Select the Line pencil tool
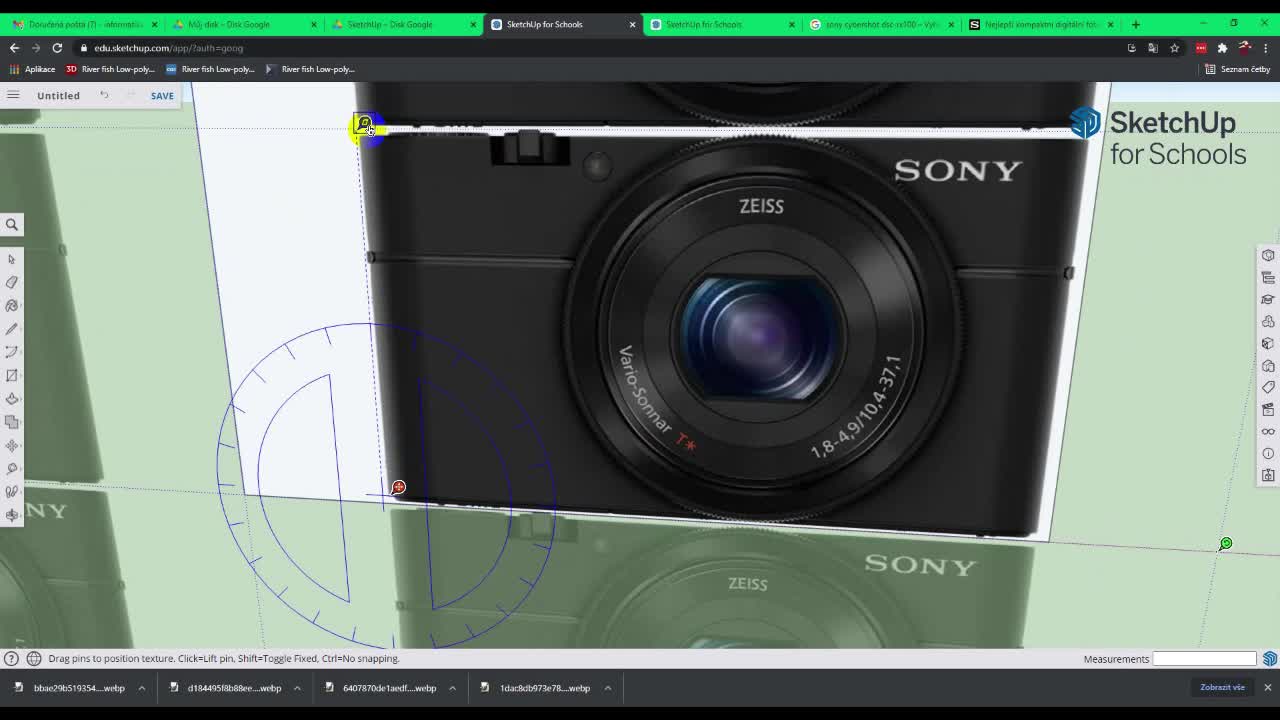Viewport: 1280px width, 720px height. click(x=12, y=329)
